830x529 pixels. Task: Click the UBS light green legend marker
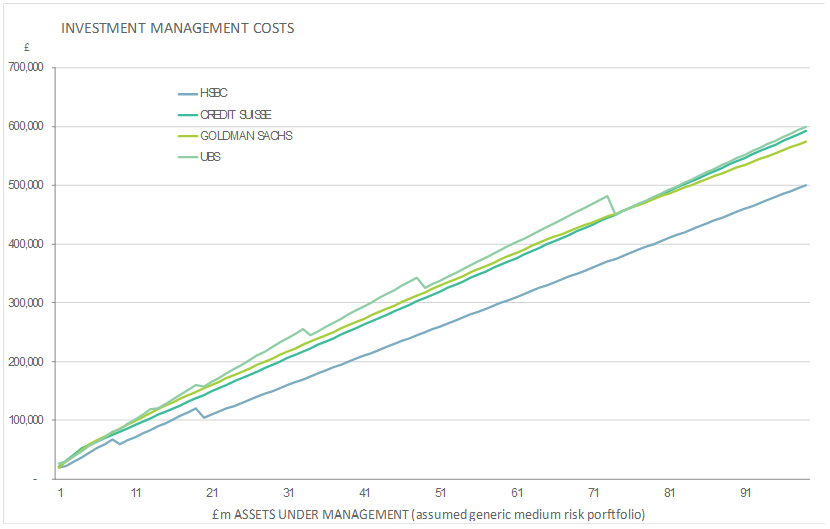[x=186, y=156]
